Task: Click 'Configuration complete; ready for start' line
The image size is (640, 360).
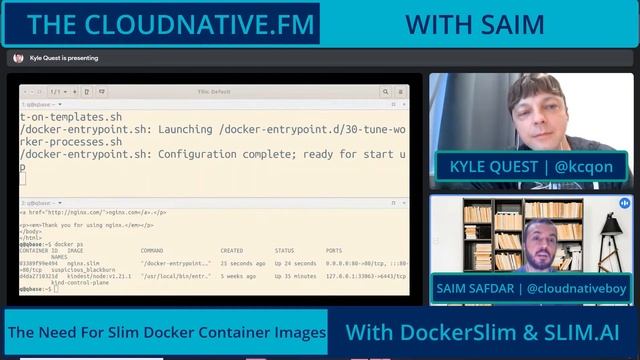Action: (213, 154)
